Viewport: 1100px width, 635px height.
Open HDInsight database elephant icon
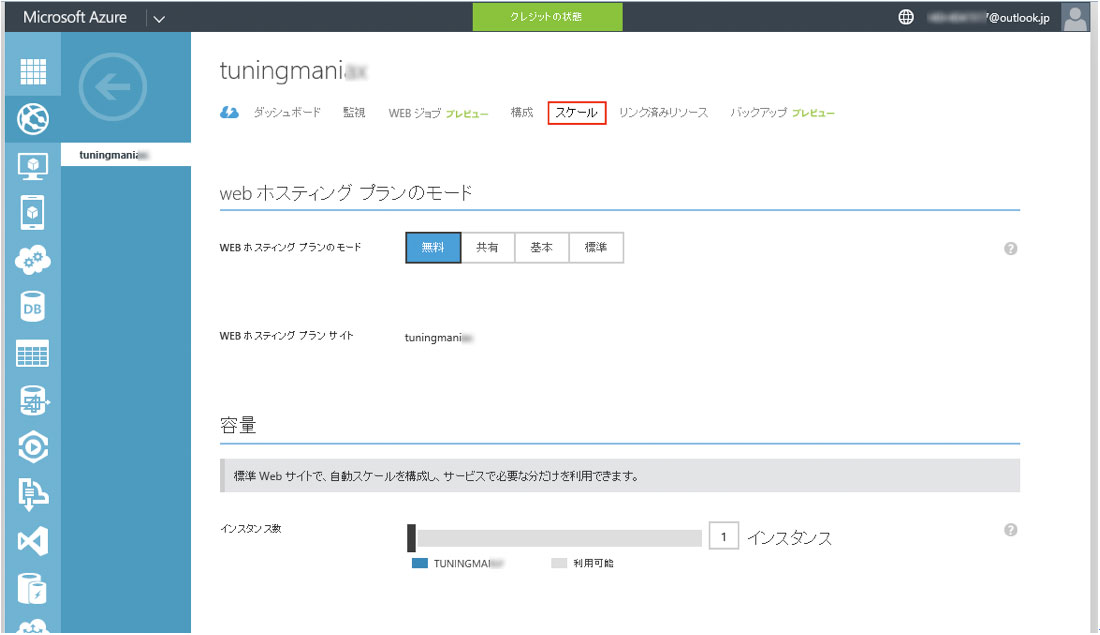point(33,401)
